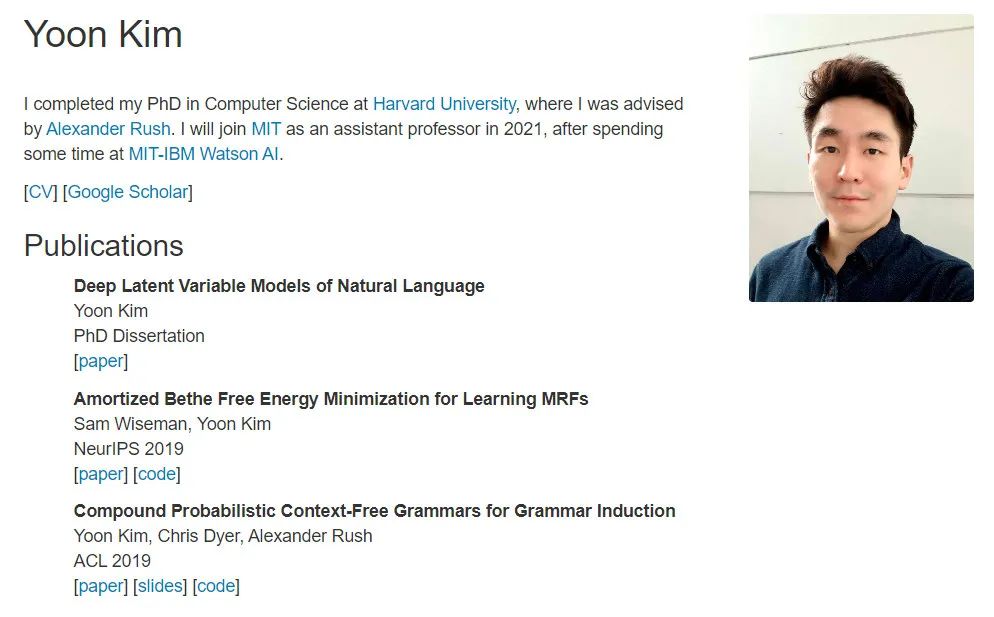Open the PhD Dissertation paper link
Screen dimensions: 994x617
[101, 361]
